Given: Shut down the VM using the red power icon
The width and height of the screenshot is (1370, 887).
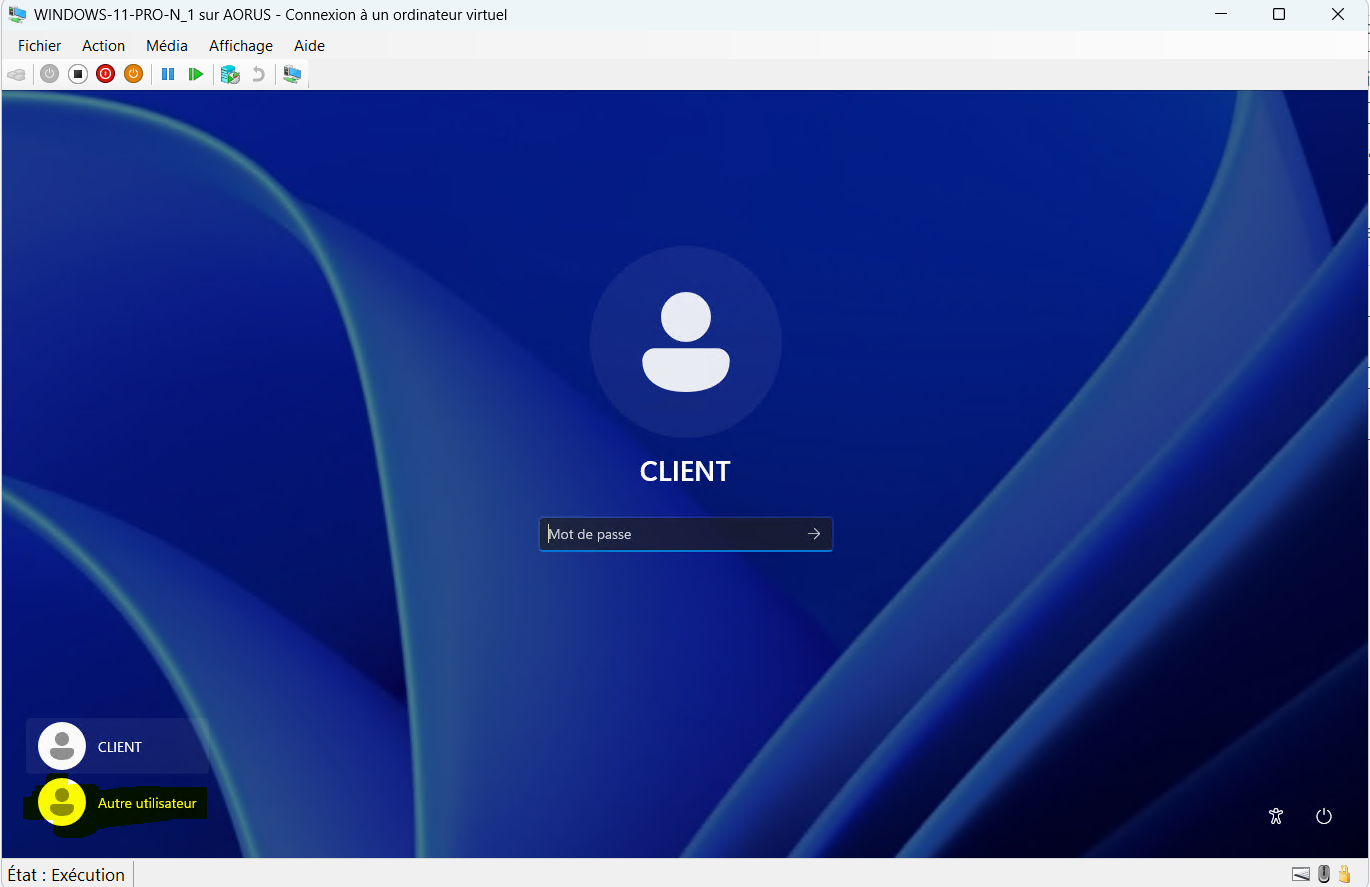Looking at the screenshot, I should click(105, 74).
